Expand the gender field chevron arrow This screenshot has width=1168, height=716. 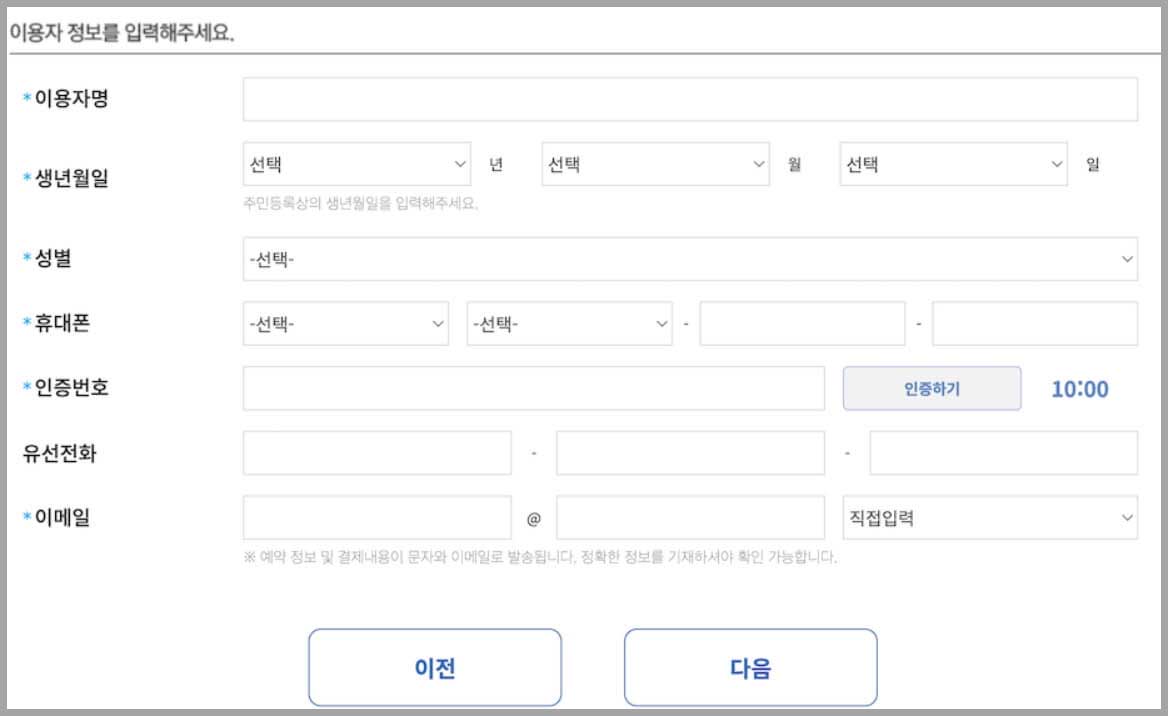1125,257
